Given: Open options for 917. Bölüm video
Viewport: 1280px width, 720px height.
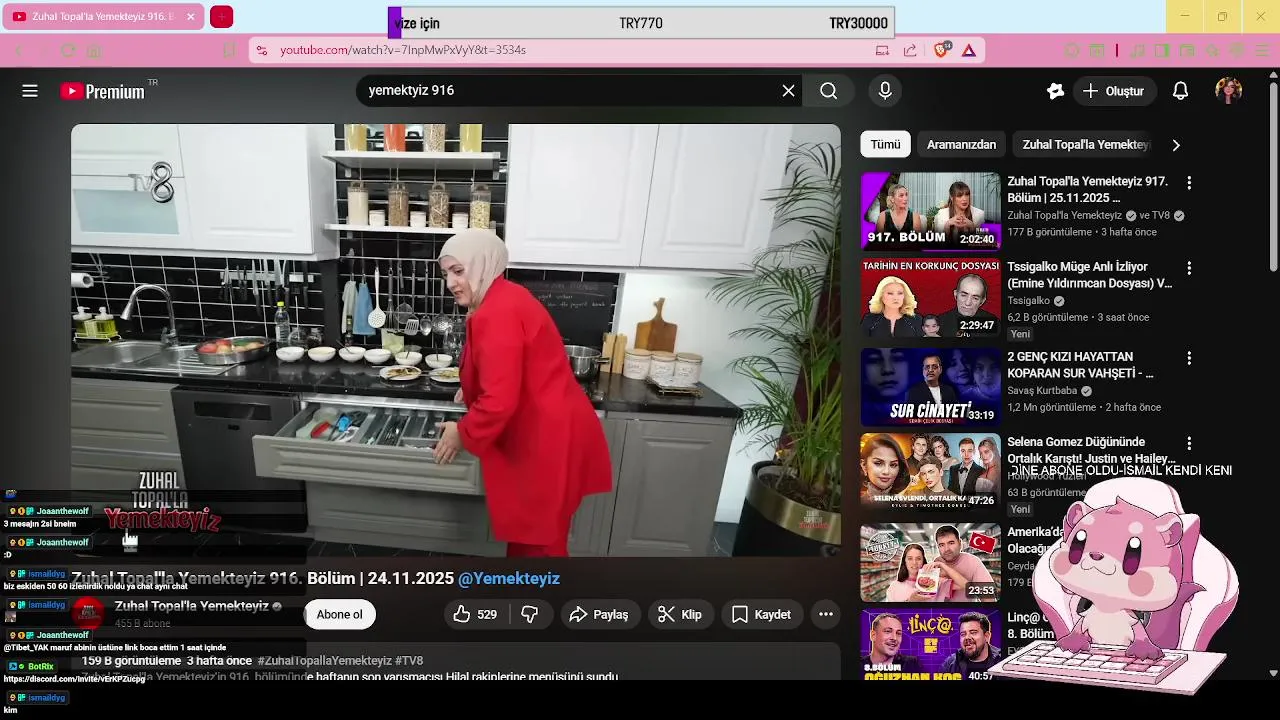Looking at the screenshot, I should [x=1189, y=183].
